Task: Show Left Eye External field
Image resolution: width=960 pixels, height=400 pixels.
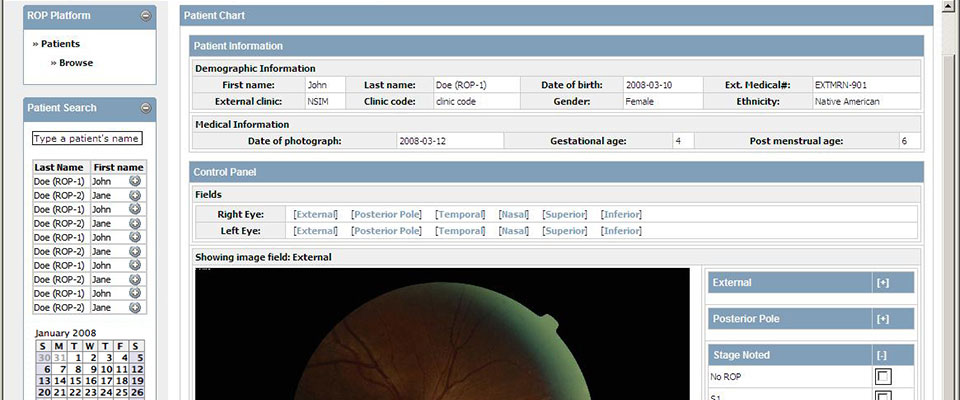Action: pyautogui.click(x=315, y=231)
